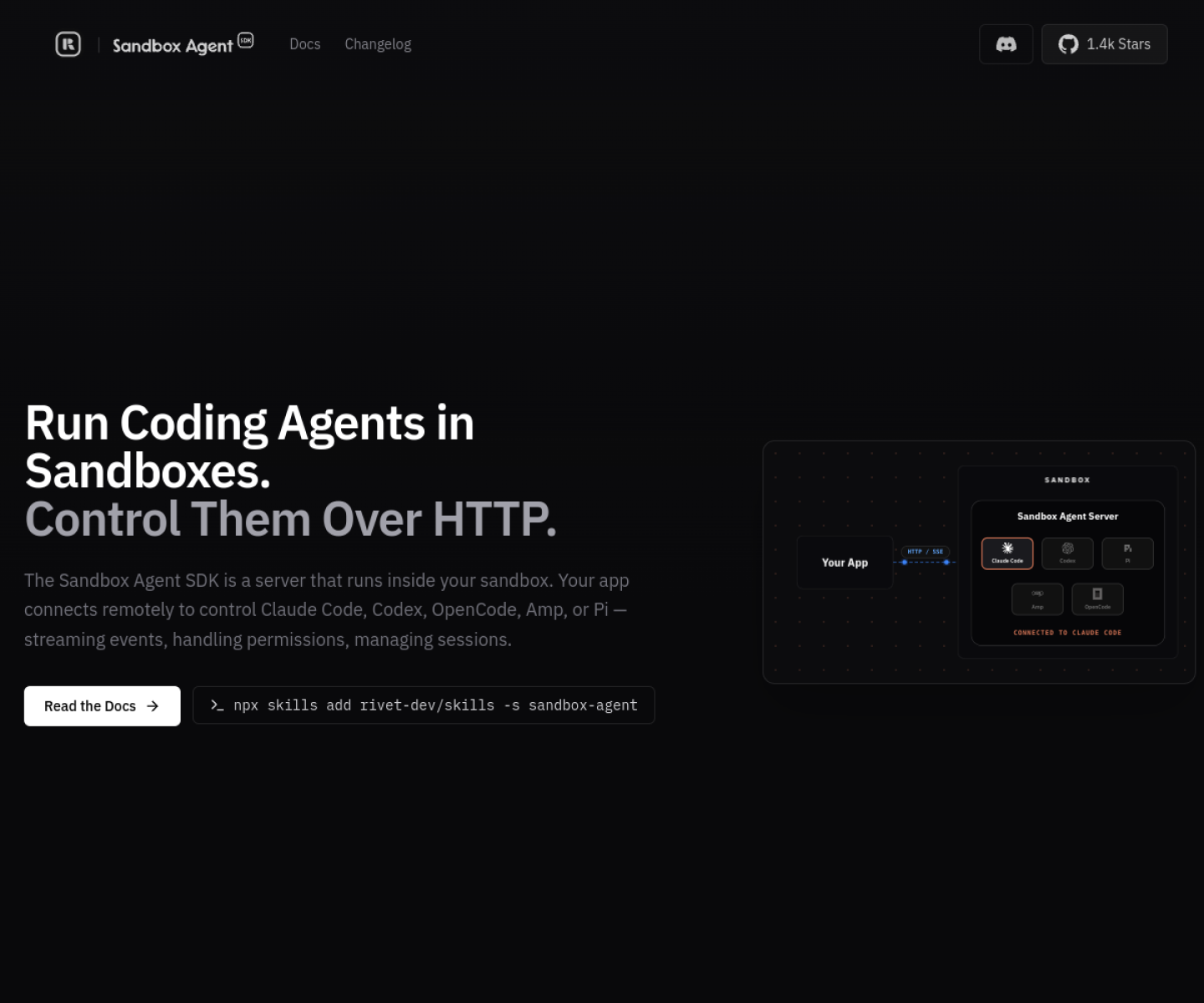
Task: Click the Run Coding Agents in Sandboxes headline
Action: [250, 447]
